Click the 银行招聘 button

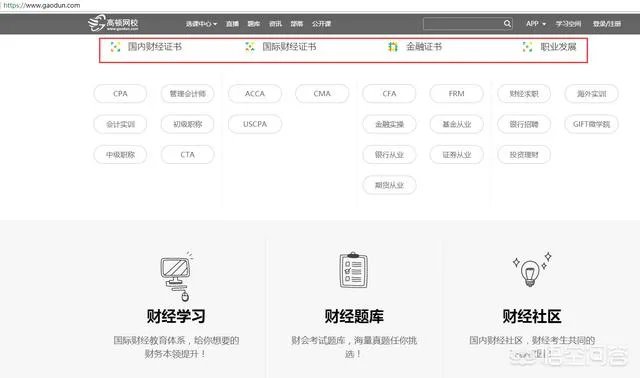pos(524,124)
